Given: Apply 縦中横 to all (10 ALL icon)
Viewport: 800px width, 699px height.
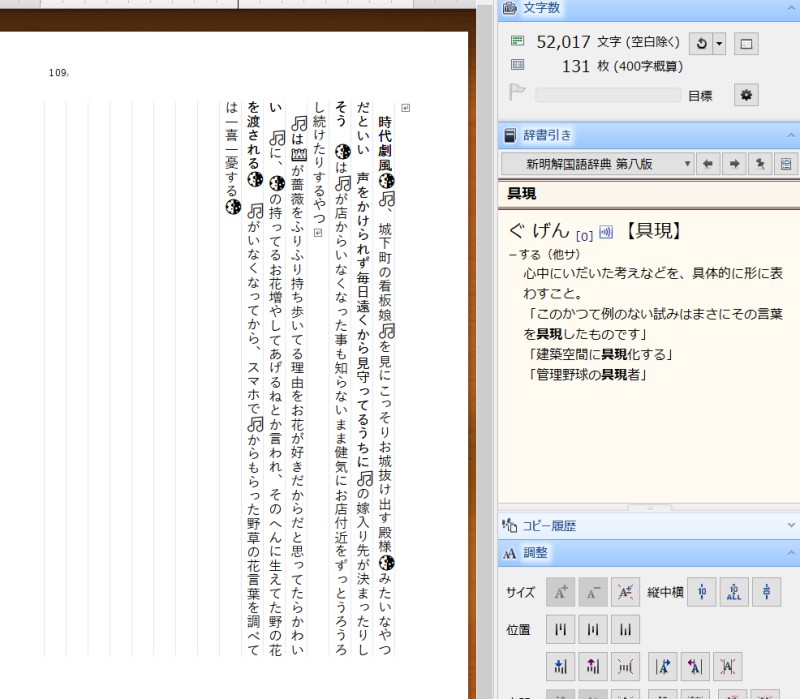Looking at the screenshot, I should click(734, 592).
